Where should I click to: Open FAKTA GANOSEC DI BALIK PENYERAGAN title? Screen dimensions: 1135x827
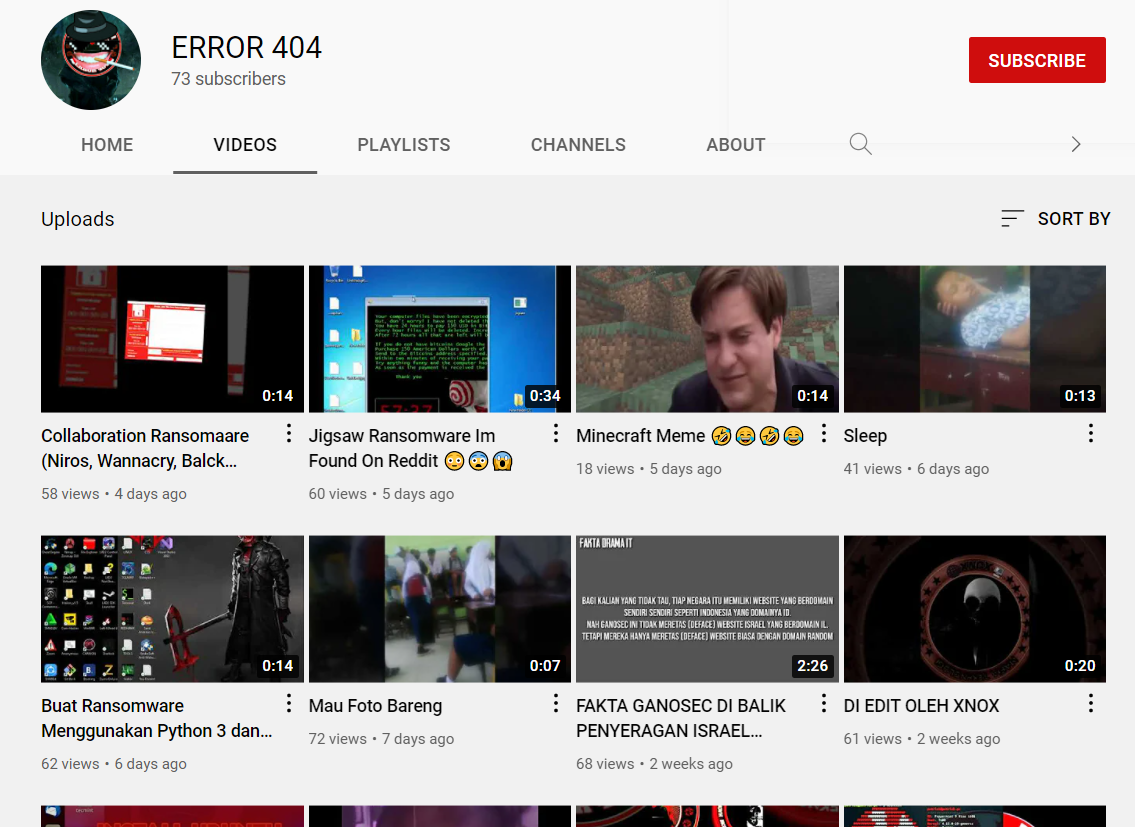tap(680, 718)
